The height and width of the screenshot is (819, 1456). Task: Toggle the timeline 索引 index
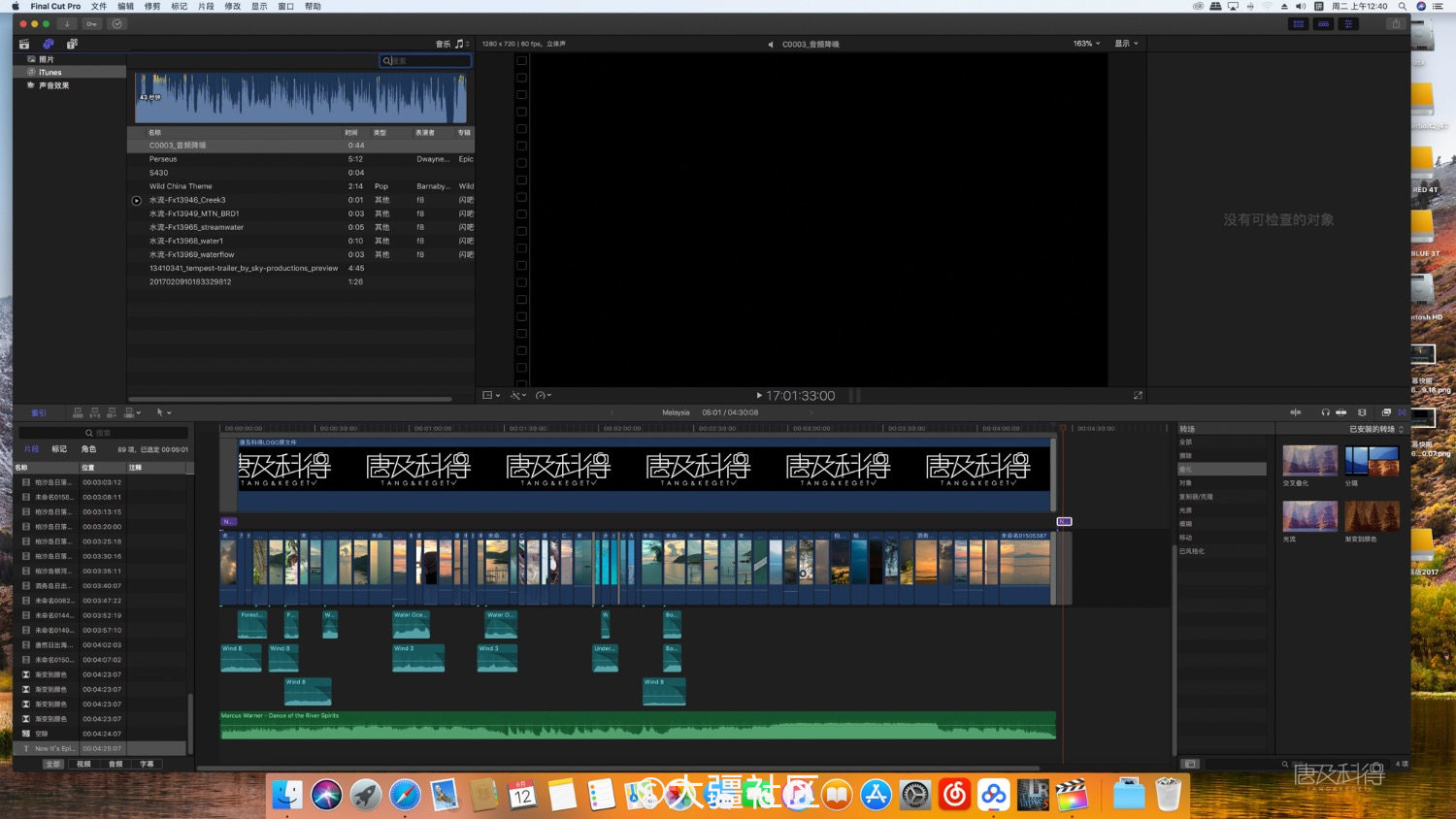point(39,412)
